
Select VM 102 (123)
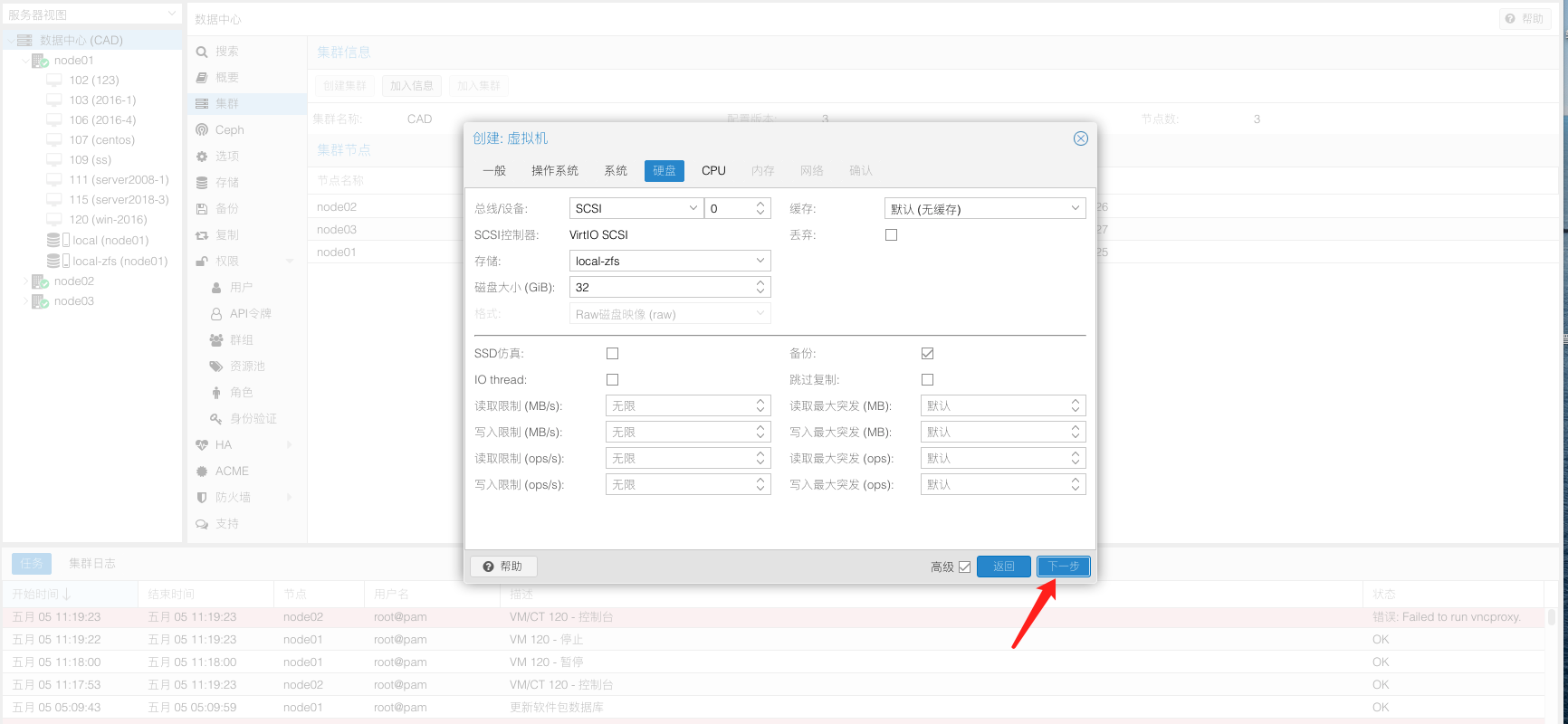pos(94,81)
